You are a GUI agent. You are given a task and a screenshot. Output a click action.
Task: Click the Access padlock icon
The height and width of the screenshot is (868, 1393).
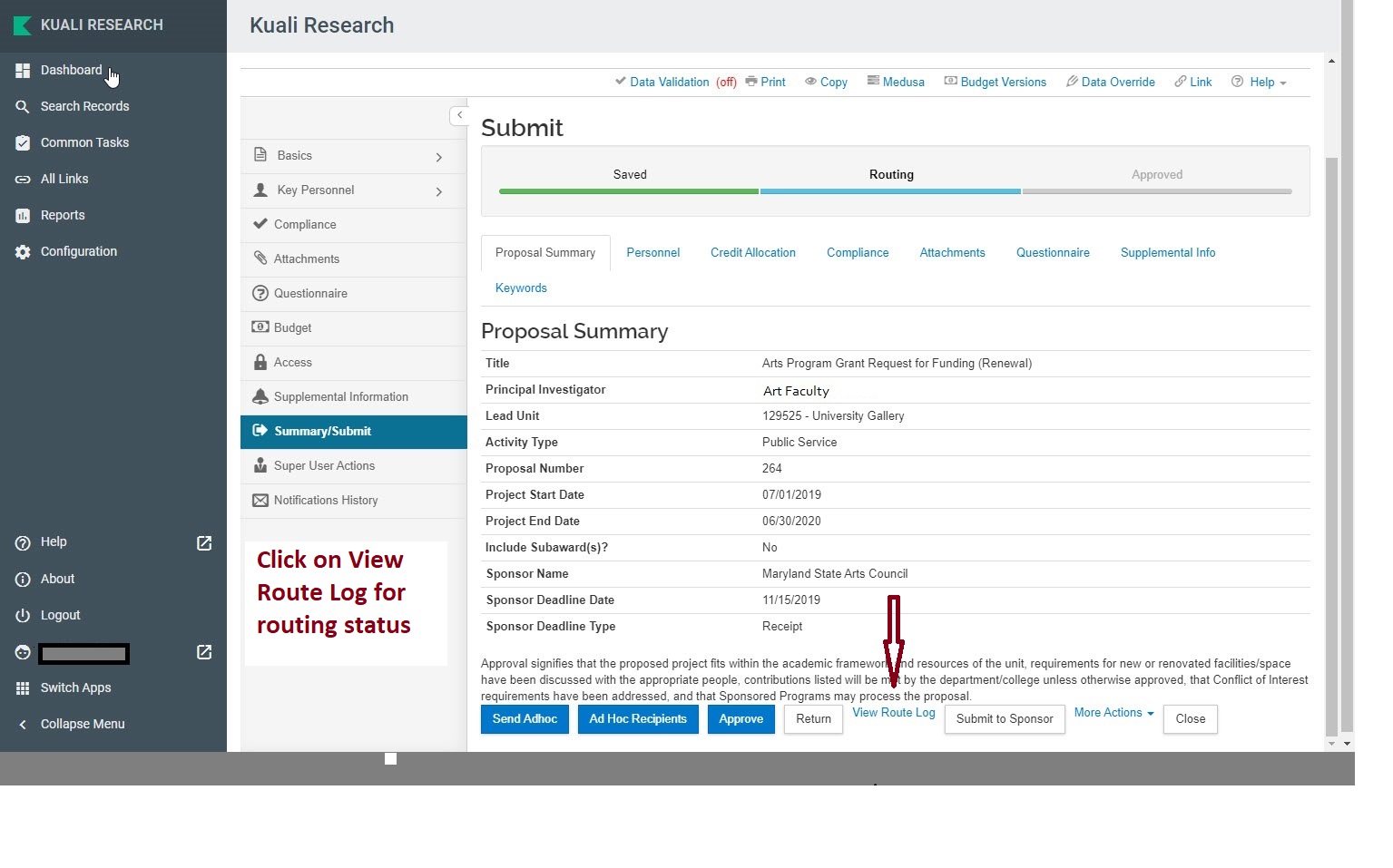(x=260, y=362)
